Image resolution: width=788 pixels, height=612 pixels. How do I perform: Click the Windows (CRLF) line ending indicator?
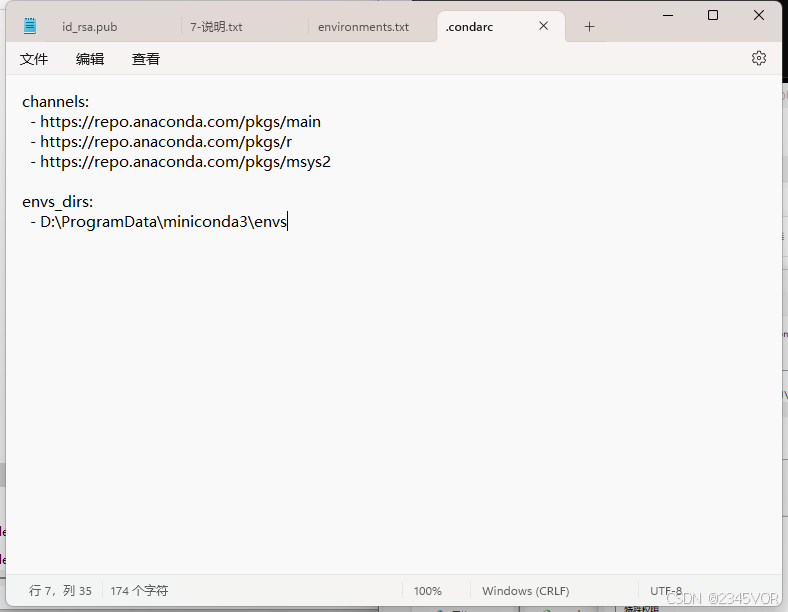tap(526, 591)
